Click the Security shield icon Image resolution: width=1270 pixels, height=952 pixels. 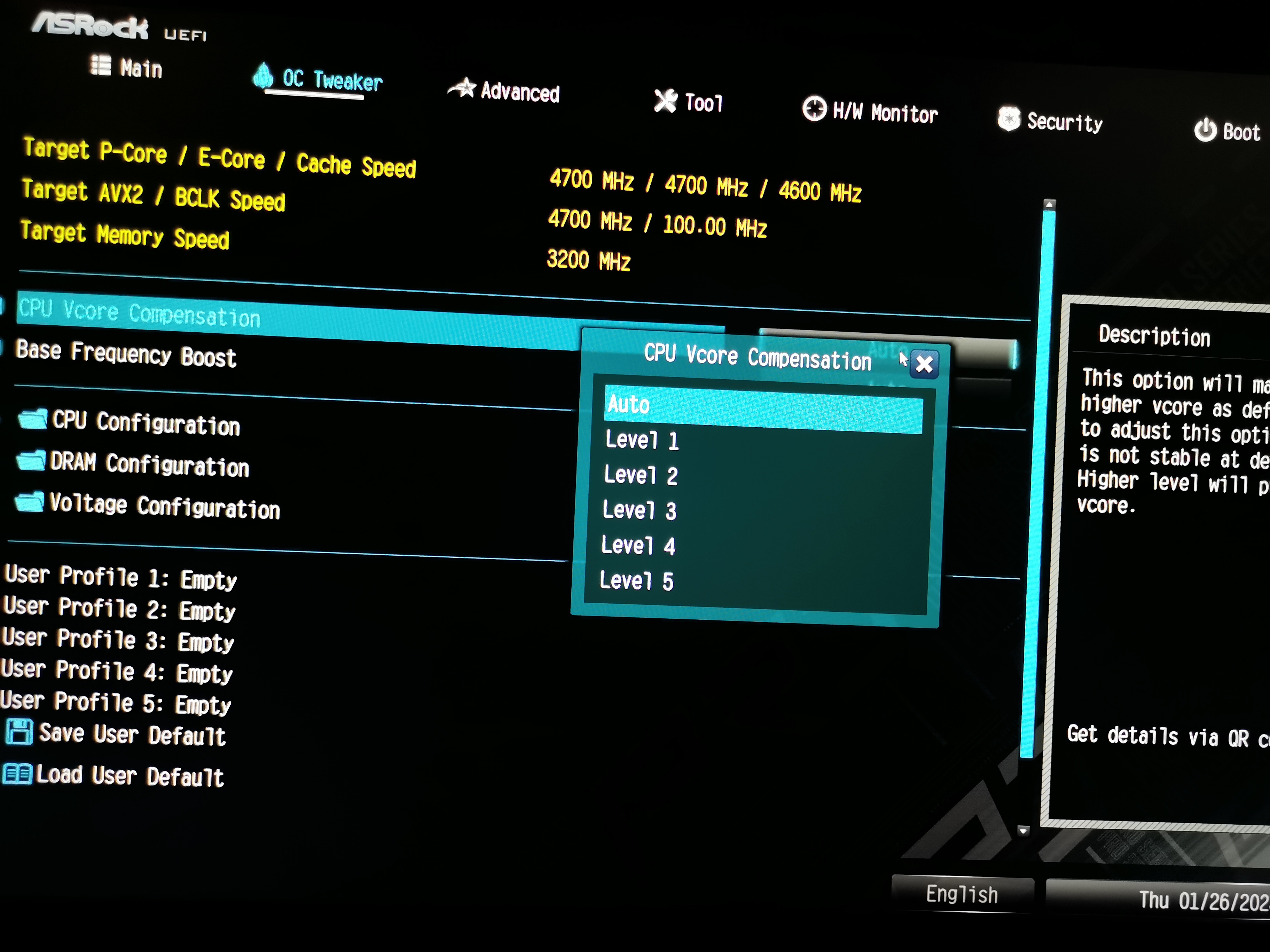click(x=1009, y=119)
